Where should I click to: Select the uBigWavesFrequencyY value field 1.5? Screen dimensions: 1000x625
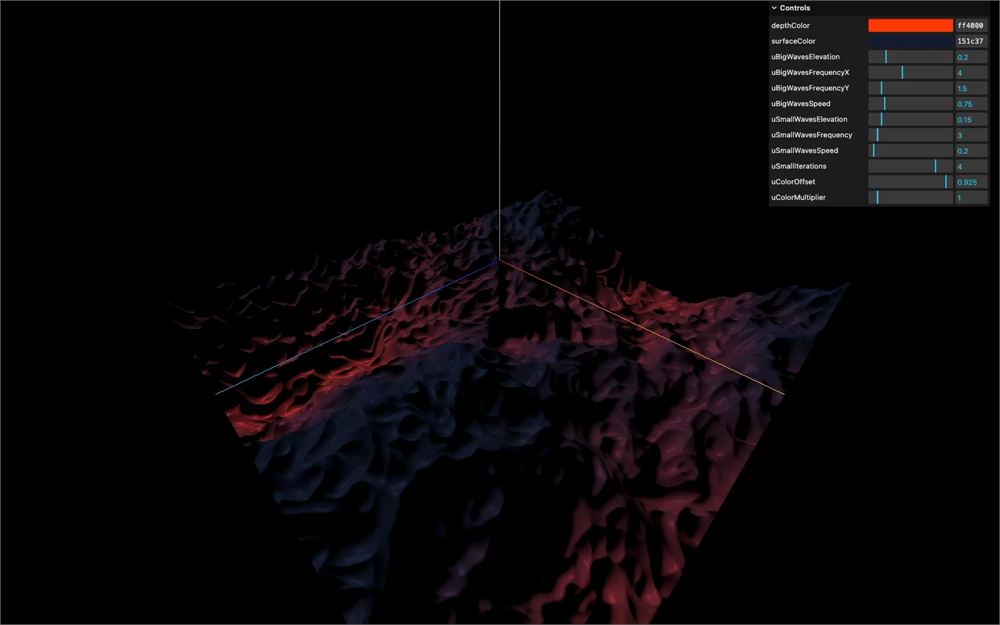tap(971, 88)
